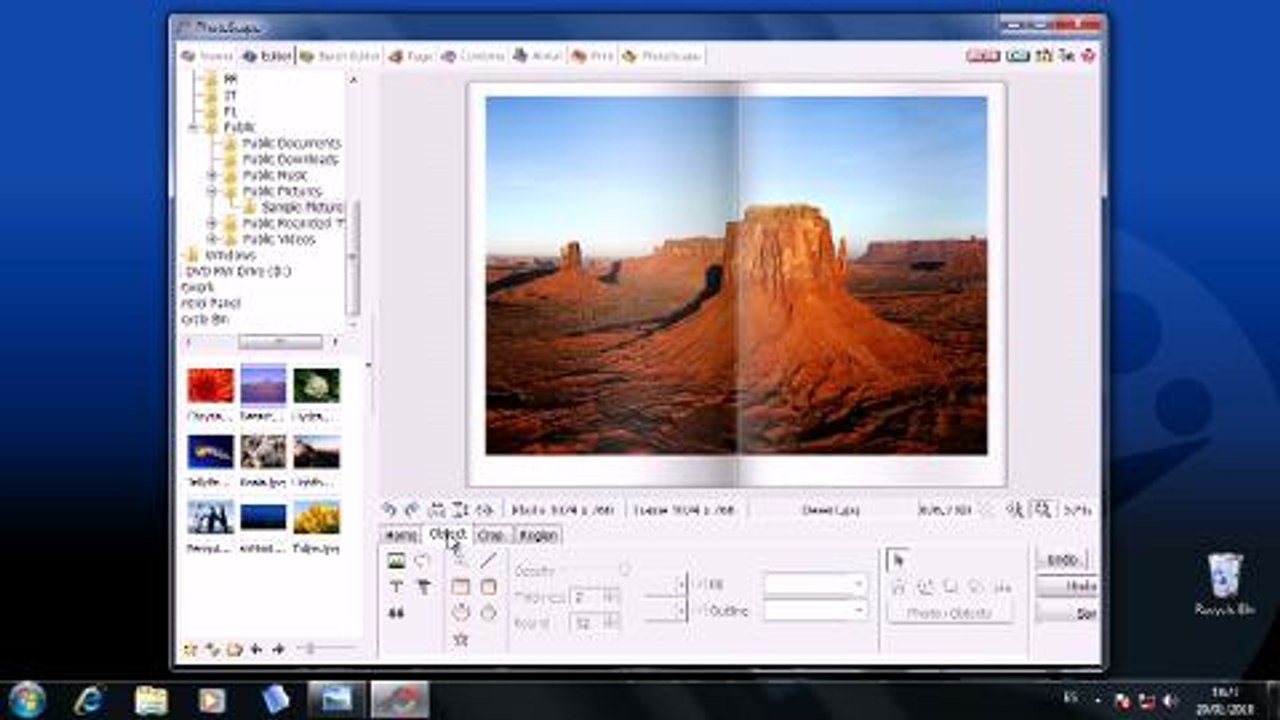Screen dimensions: 1280x720
Task: Expand the Public Videos folder
Action: (x=212, y=239)
